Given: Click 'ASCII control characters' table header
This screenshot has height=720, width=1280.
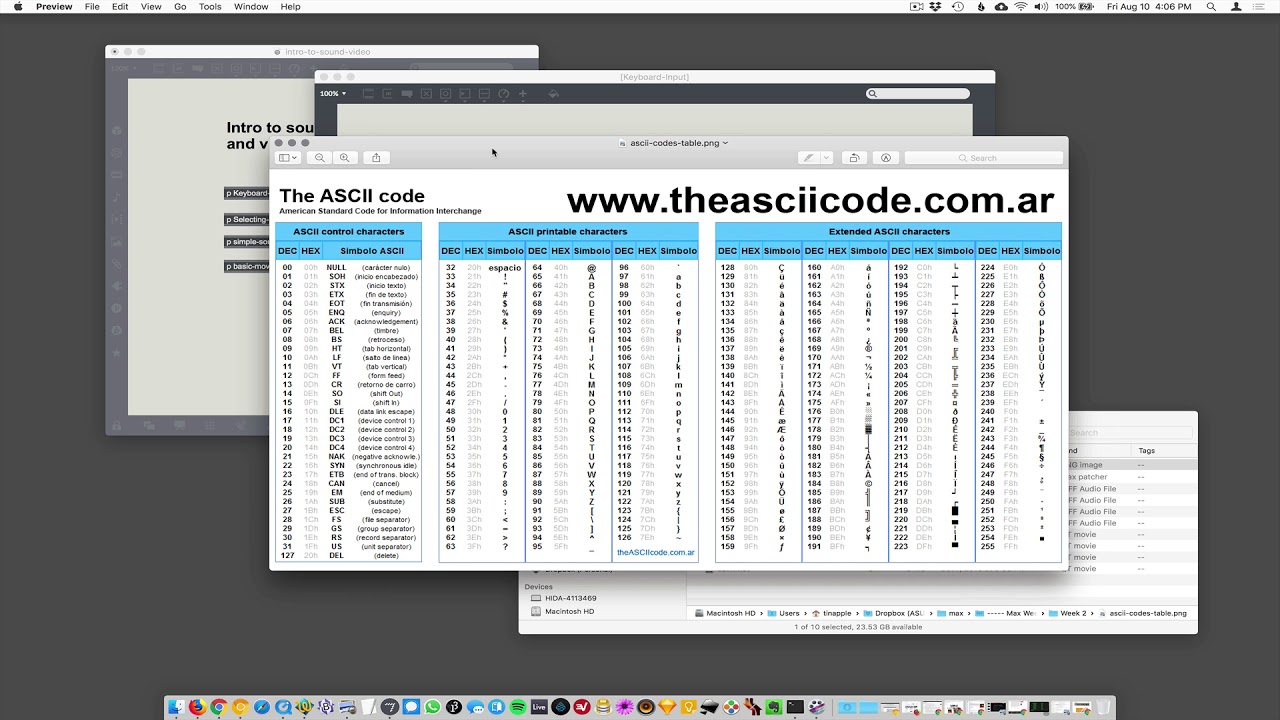Looking at the screenshot, I should point(348,232).
